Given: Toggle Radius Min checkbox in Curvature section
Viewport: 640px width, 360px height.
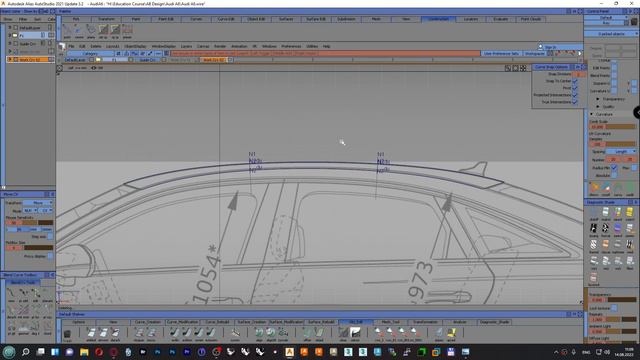Looking at the screenshot, I should point(614,168).
